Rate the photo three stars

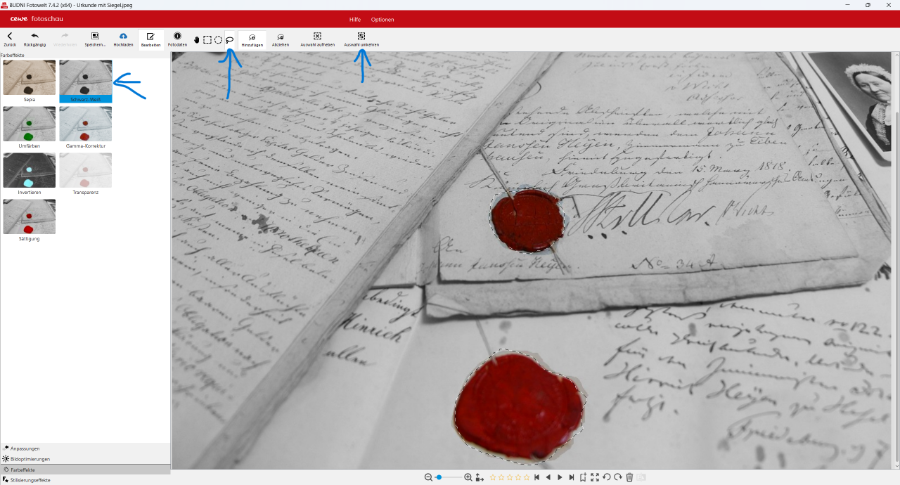(510, 478)
